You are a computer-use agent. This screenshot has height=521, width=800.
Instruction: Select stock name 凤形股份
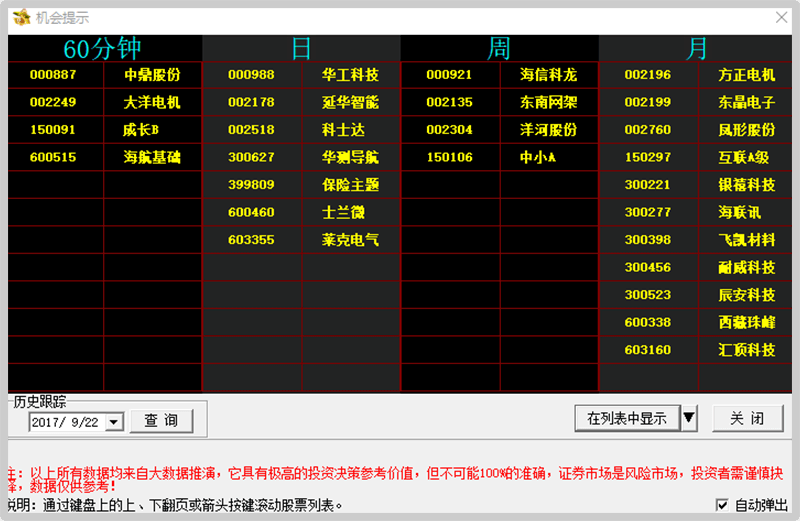747,130
